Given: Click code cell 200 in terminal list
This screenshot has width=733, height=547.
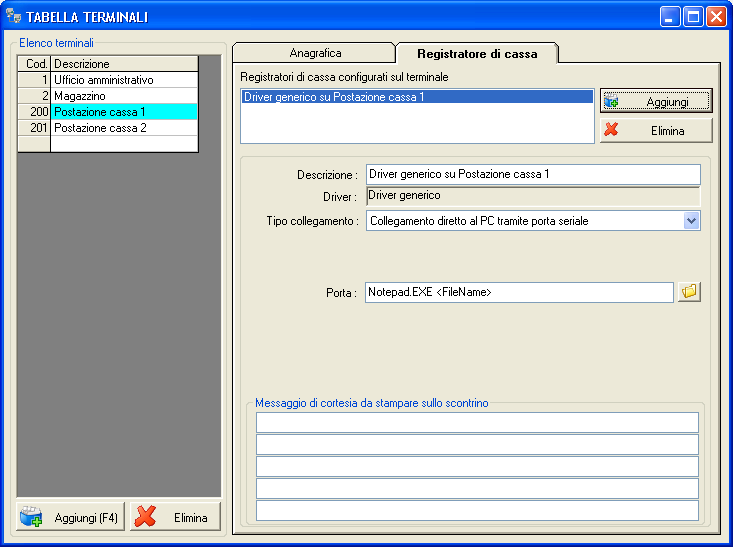Looking at the screenshot, I should (x=34, y=112).
